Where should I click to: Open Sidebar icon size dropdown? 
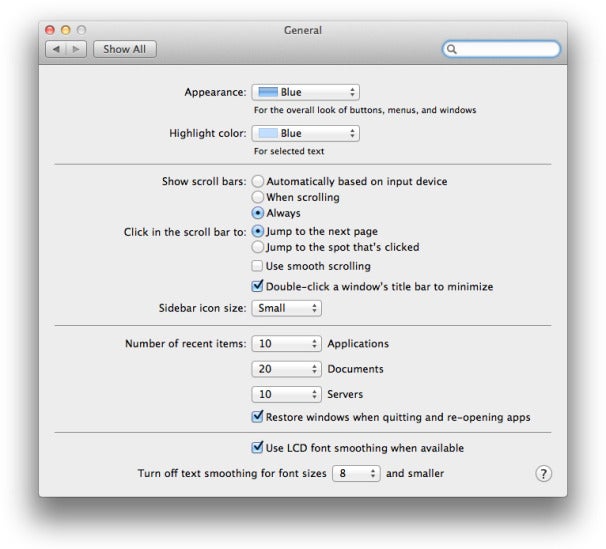tap(286, 308)
